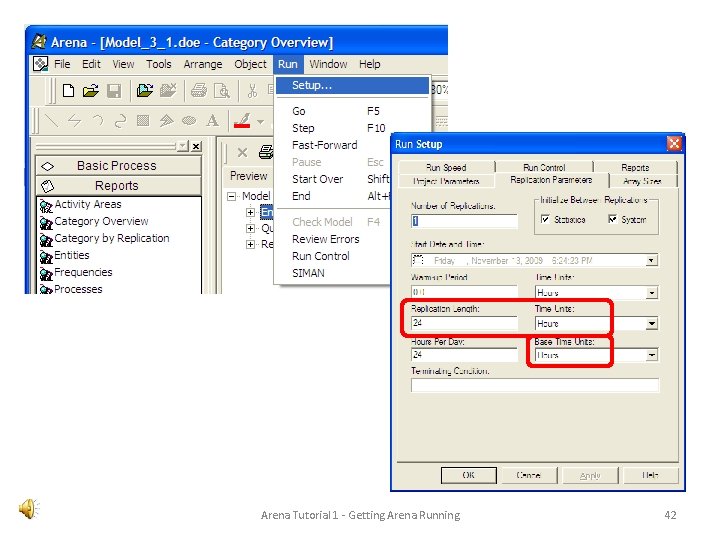Viewport: 720px width, 540px height.
Task: Click the Open folder toolbar icon
Action: [x=91, y=91]
